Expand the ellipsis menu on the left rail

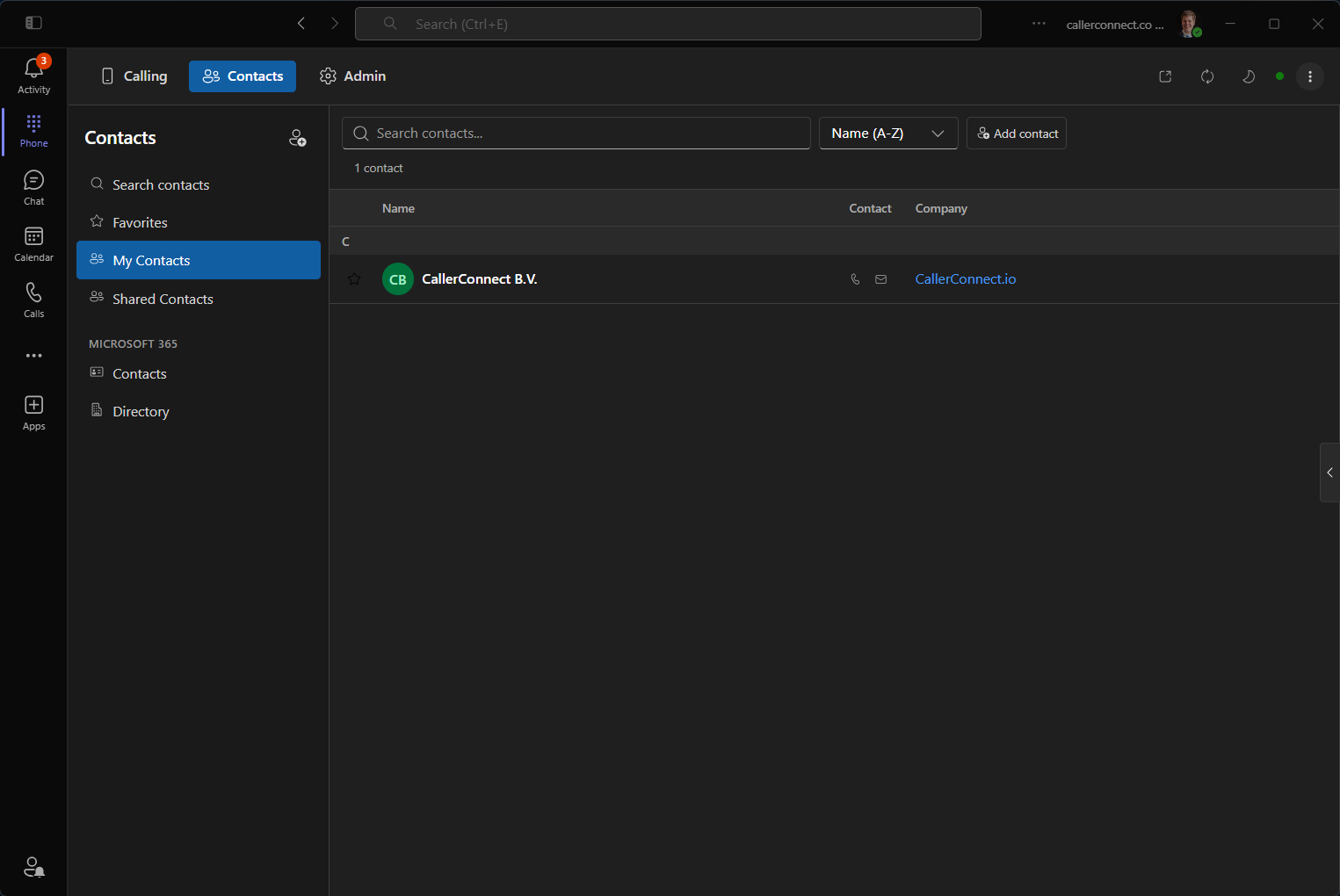(x=33, y=356)
